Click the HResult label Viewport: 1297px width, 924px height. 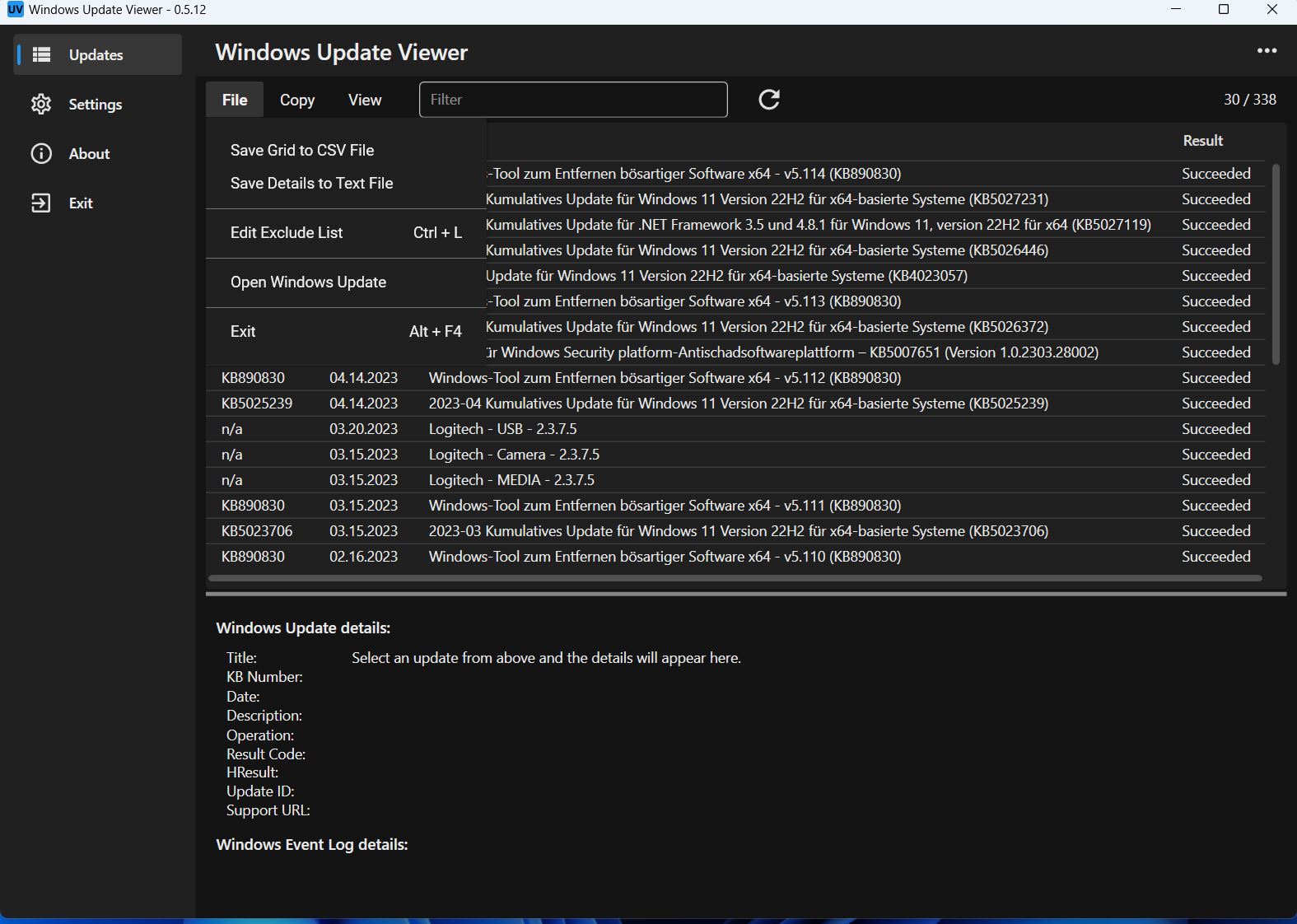pyautogui.click(x=253, y=772)
